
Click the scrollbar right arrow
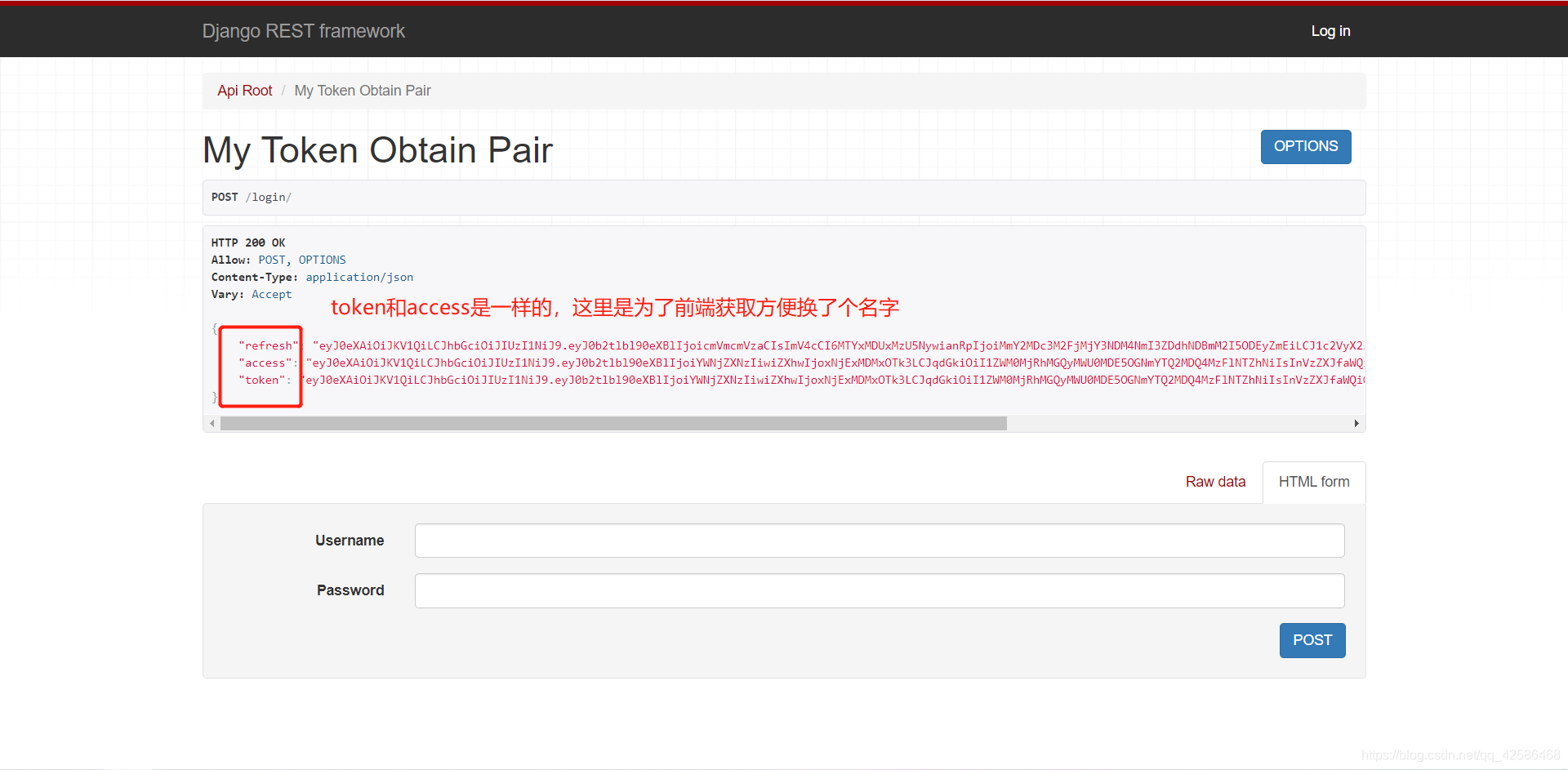pos(1356,423)
